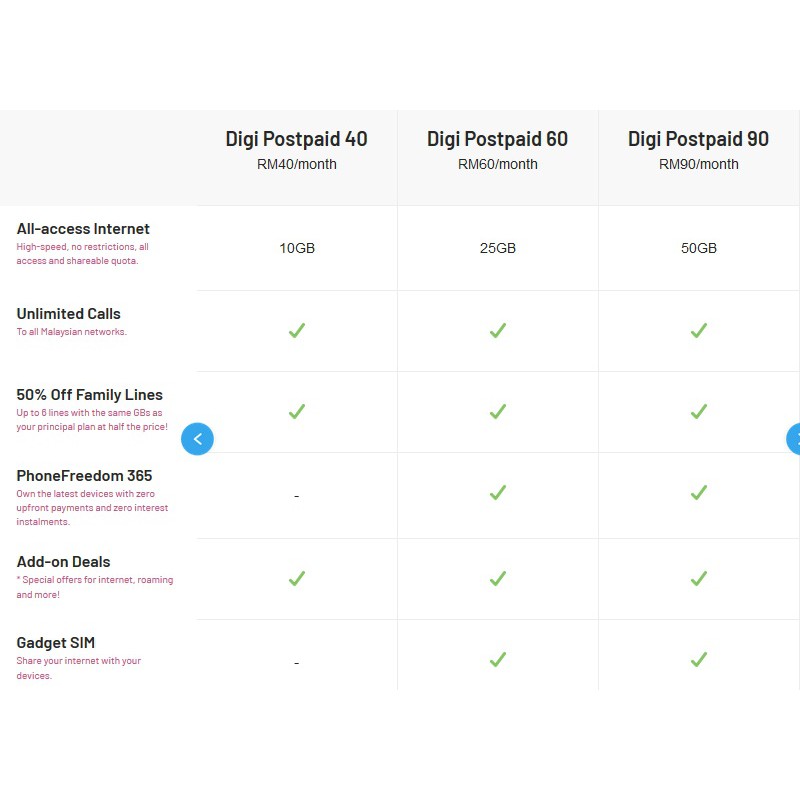800x800 pixels.
Task: Click the 50% Off Family Lines title
Action: [x=89, y=395]
